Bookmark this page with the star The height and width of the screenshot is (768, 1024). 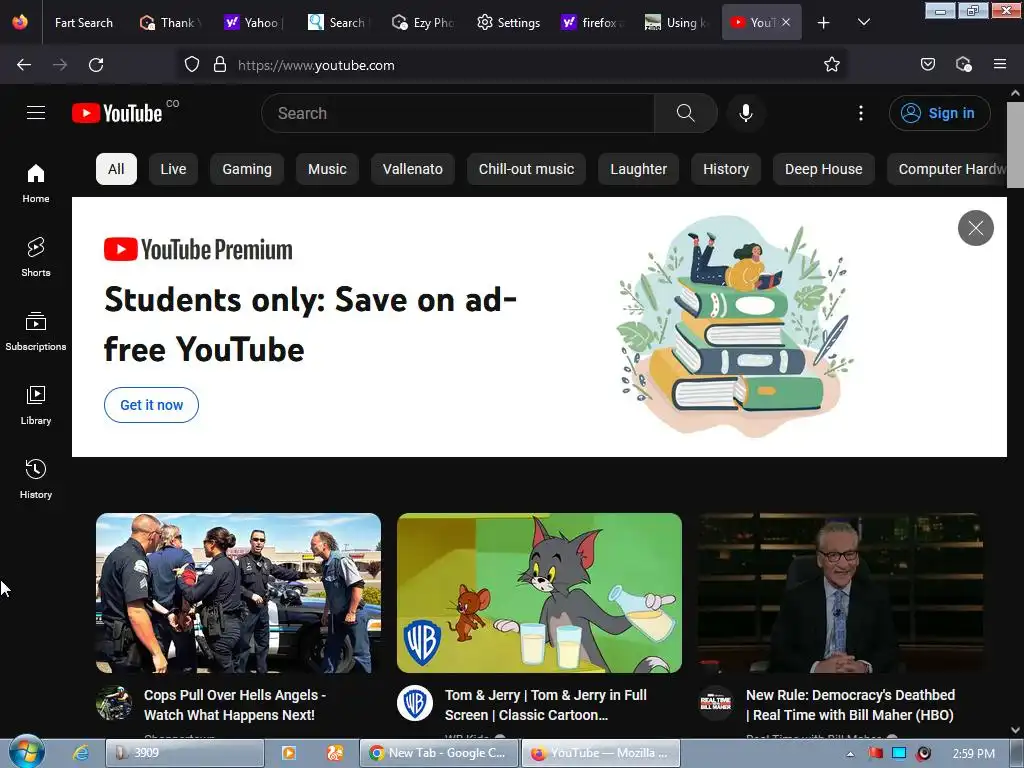tap(831, 65)
